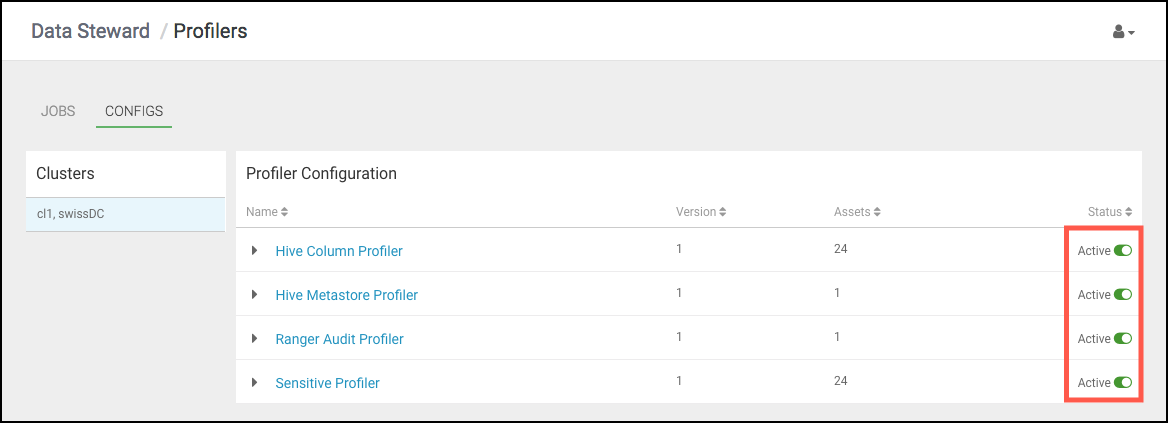
Task: Toggle Sensitive Profiler status switch
Action: click(x=1123, y=383)
